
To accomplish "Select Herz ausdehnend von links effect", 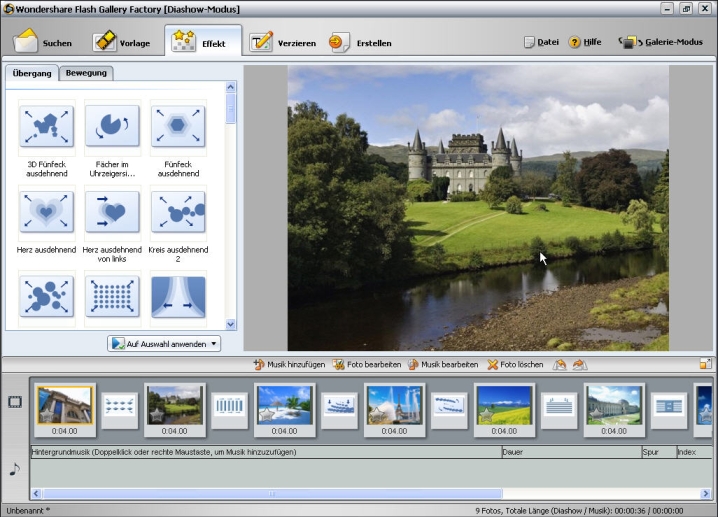I will 112,212.
